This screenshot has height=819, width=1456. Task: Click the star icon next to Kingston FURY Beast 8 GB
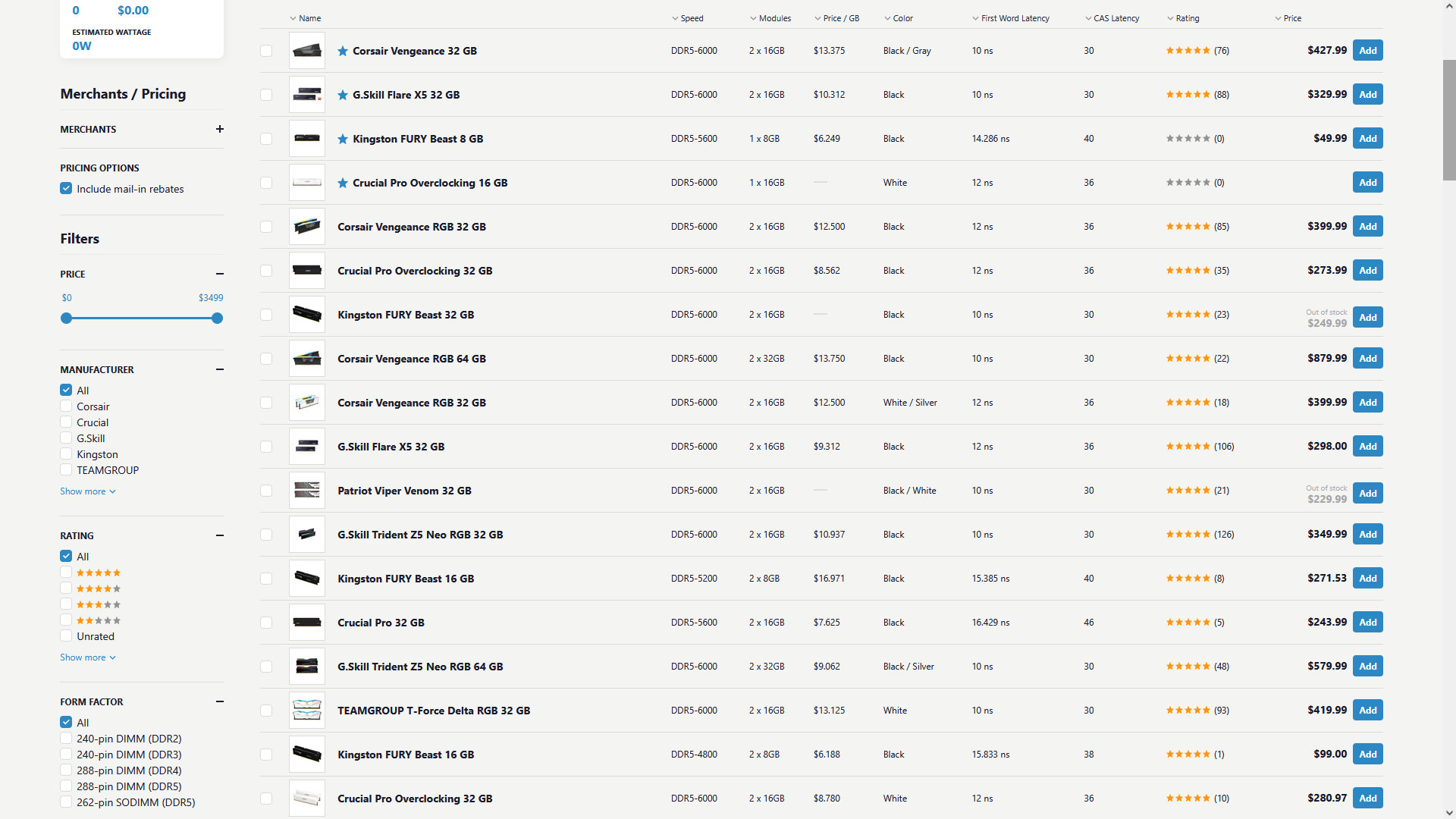point(343,139)
